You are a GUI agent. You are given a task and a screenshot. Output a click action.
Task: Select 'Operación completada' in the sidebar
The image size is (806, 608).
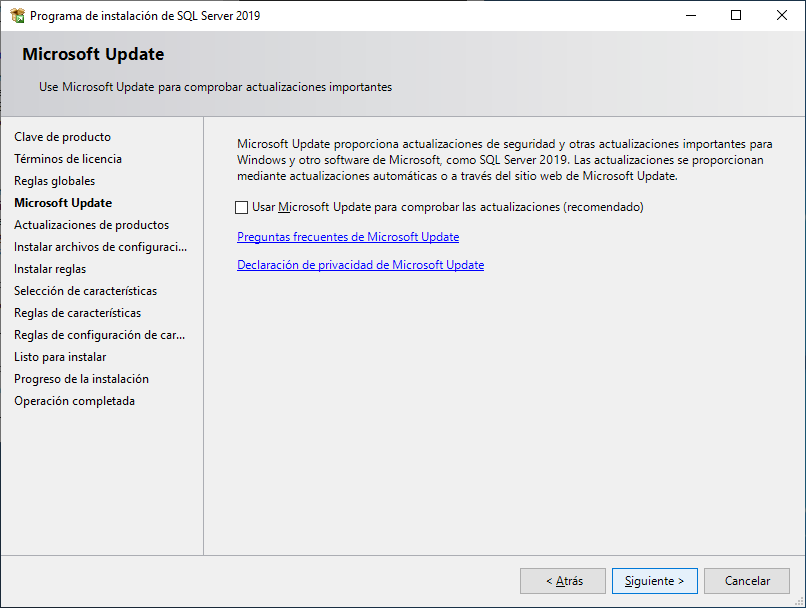pos(74,400)
